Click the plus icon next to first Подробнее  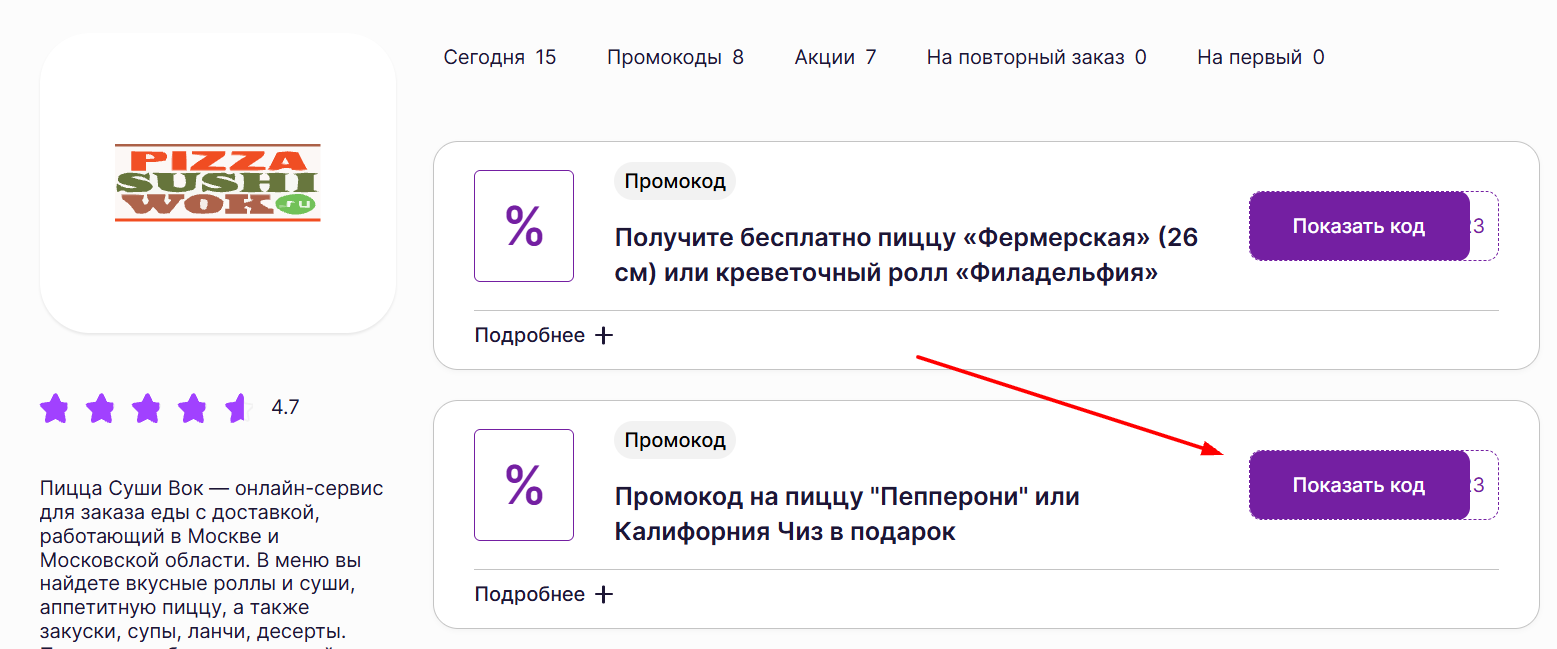point(604,335)
